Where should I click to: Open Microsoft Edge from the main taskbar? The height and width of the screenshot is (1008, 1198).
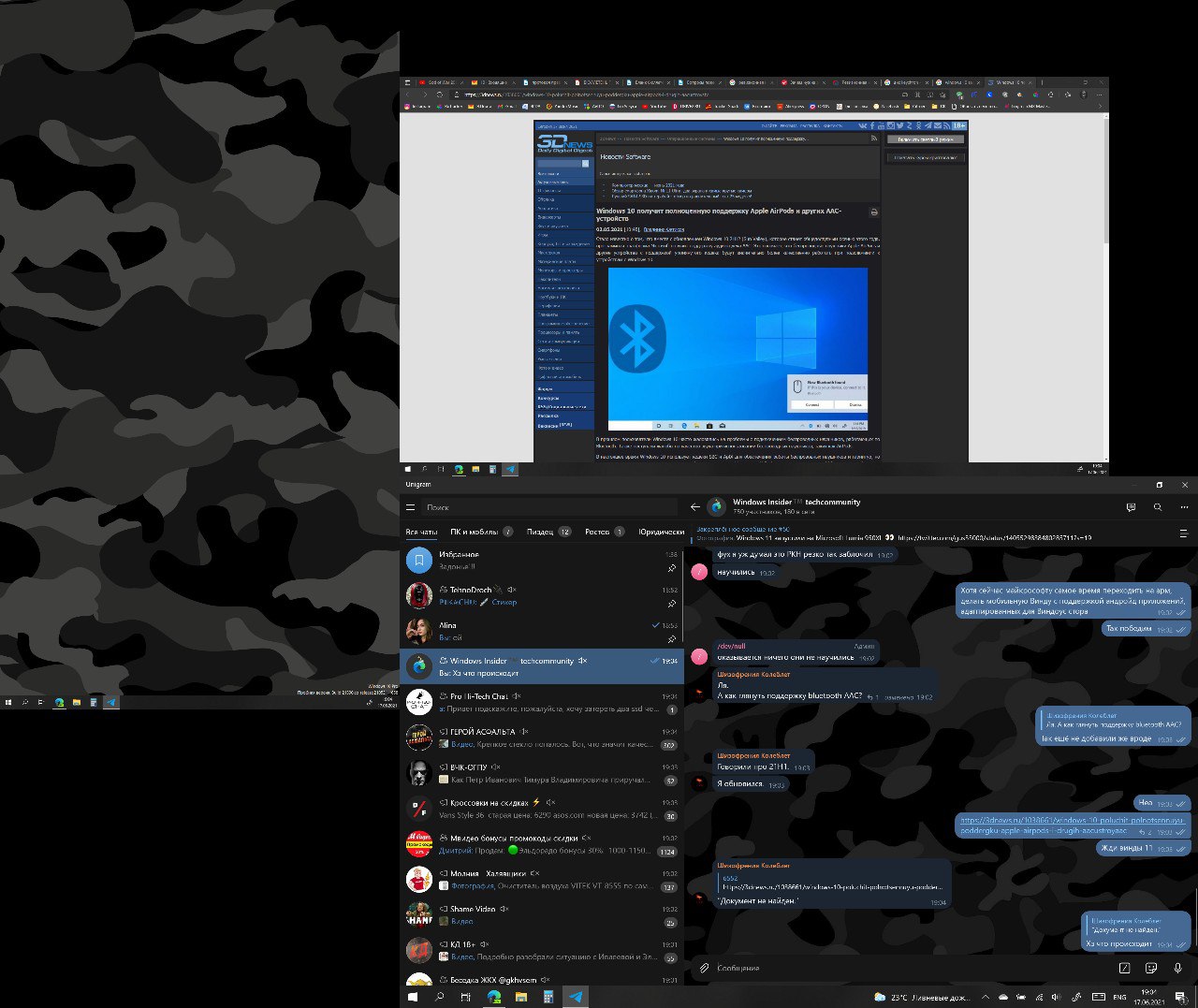click(x=493, y=998)
